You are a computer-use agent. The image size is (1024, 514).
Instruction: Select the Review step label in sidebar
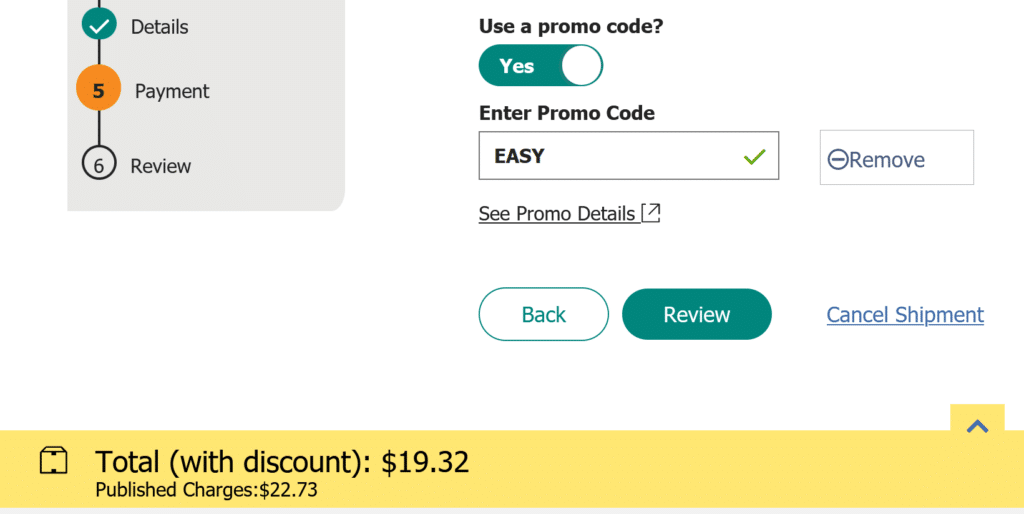coord(161,166)
